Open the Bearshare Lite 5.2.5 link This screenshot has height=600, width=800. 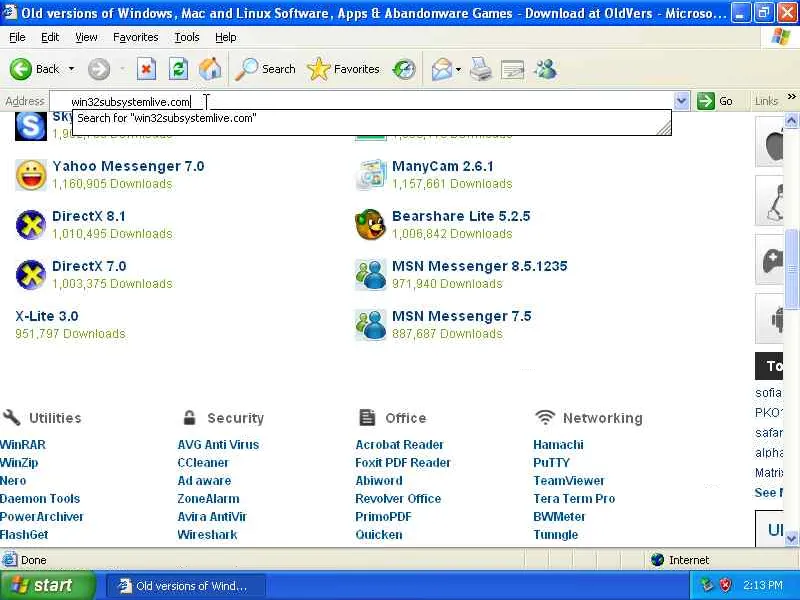[x=461, y=216]
